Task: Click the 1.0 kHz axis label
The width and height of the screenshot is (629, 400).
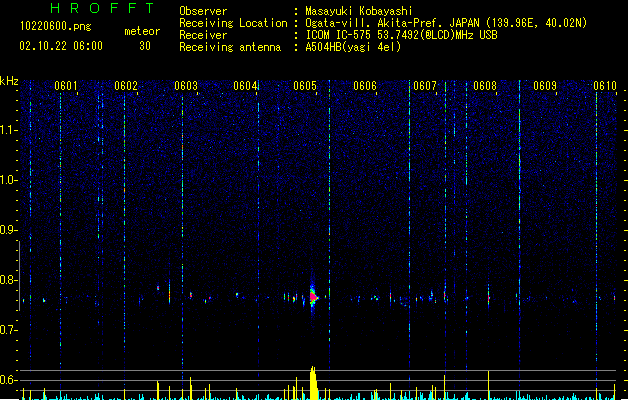Action: pos(8,180)
